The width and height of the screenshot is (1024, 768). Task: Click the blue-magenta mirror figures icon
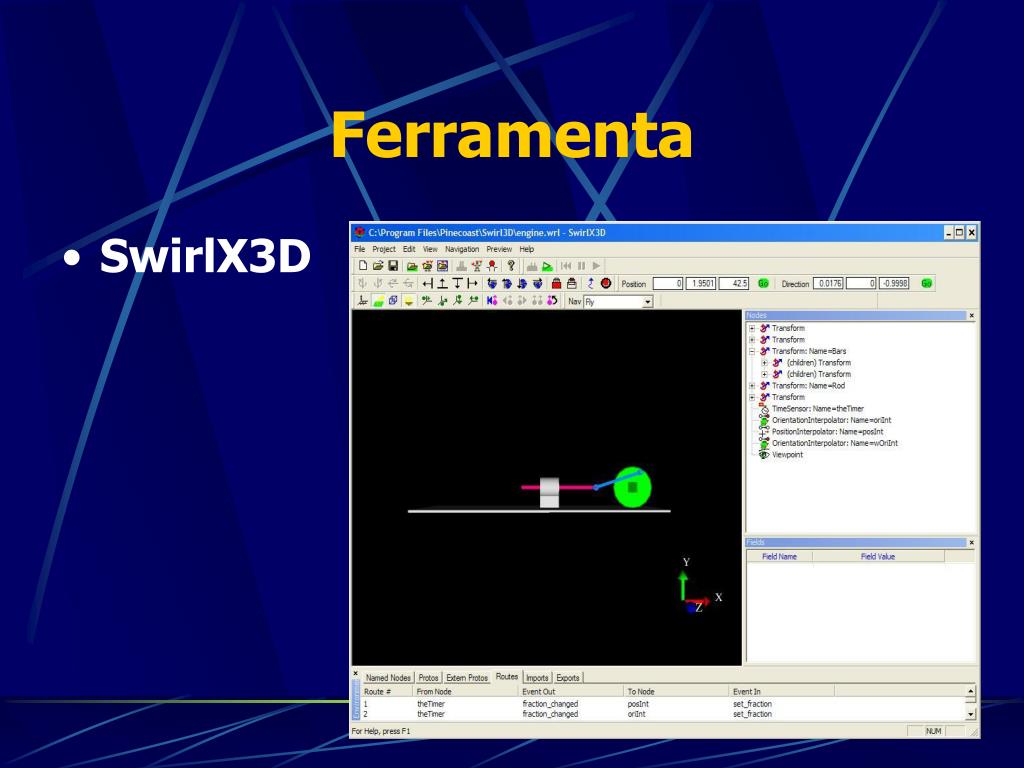click(492, 301)
